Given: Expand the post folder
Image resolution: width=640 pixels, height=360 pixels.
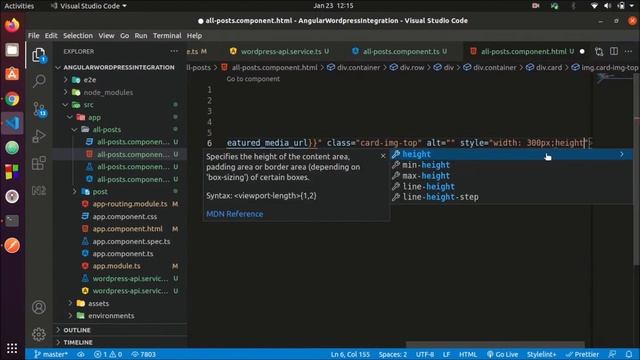Looking at the screenshot, I should (x=100, y=191).
